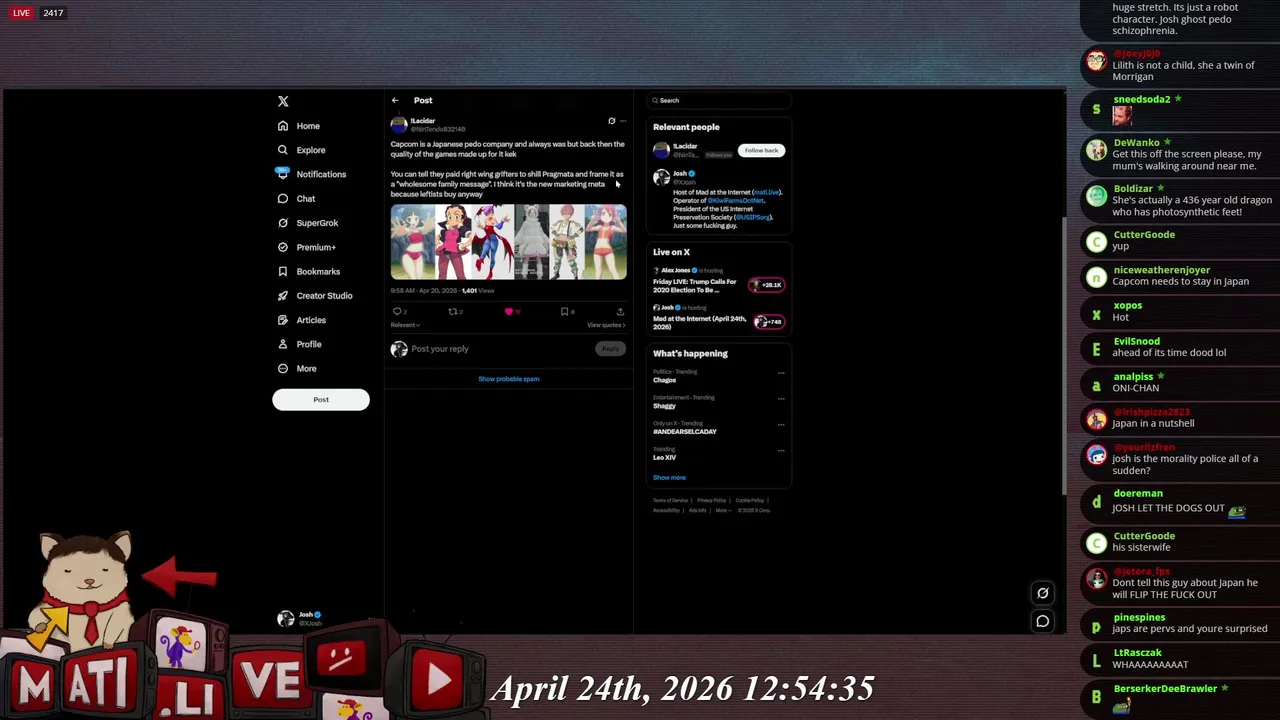This screenshot has height=720, width=1280.
Task: Open the Explore magnifier icon
Action: coord(283,150)
